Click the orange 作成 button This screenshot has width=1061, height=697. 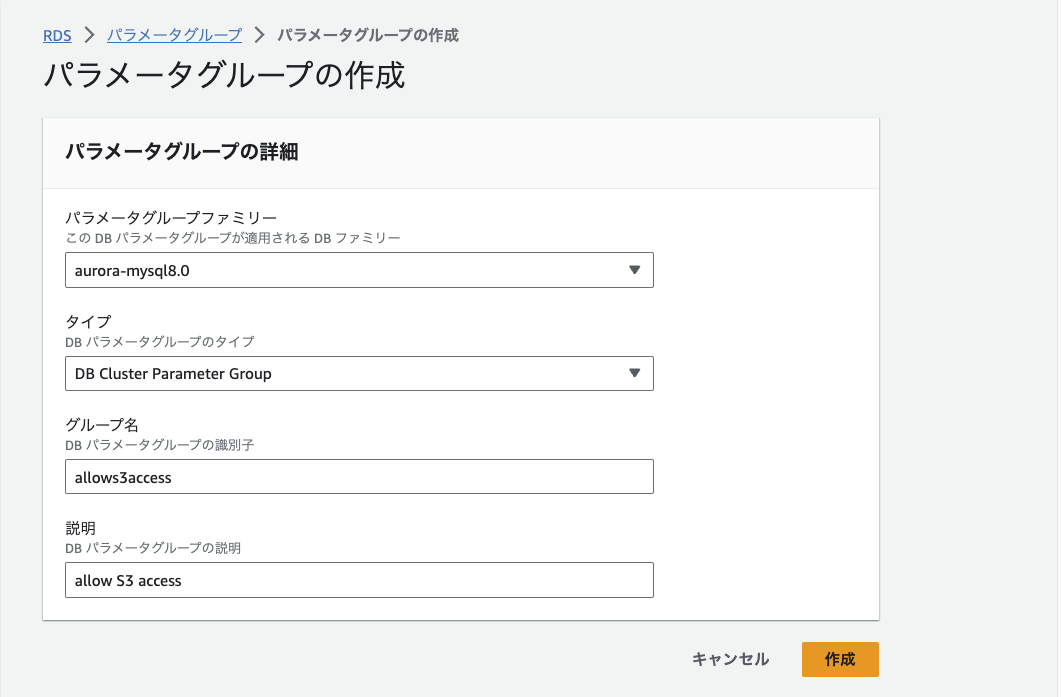(840, 659)
